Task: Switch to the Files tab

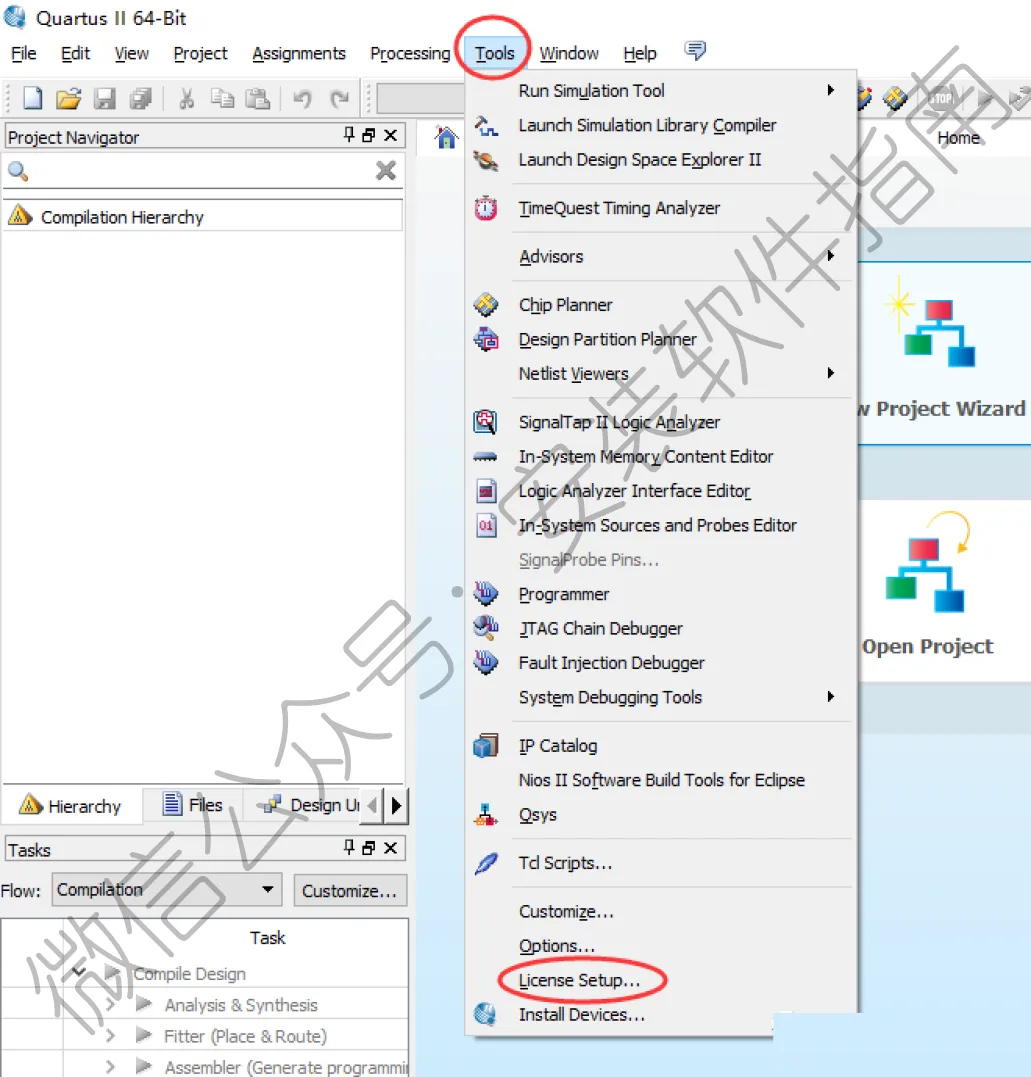Action: [x=192, y=804]
